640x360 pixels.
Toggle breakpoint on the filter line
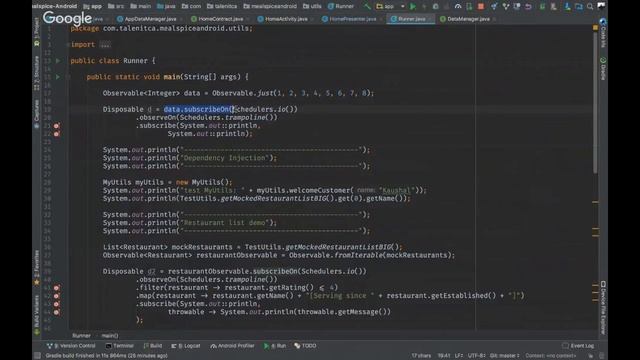[x=57, y=288]
